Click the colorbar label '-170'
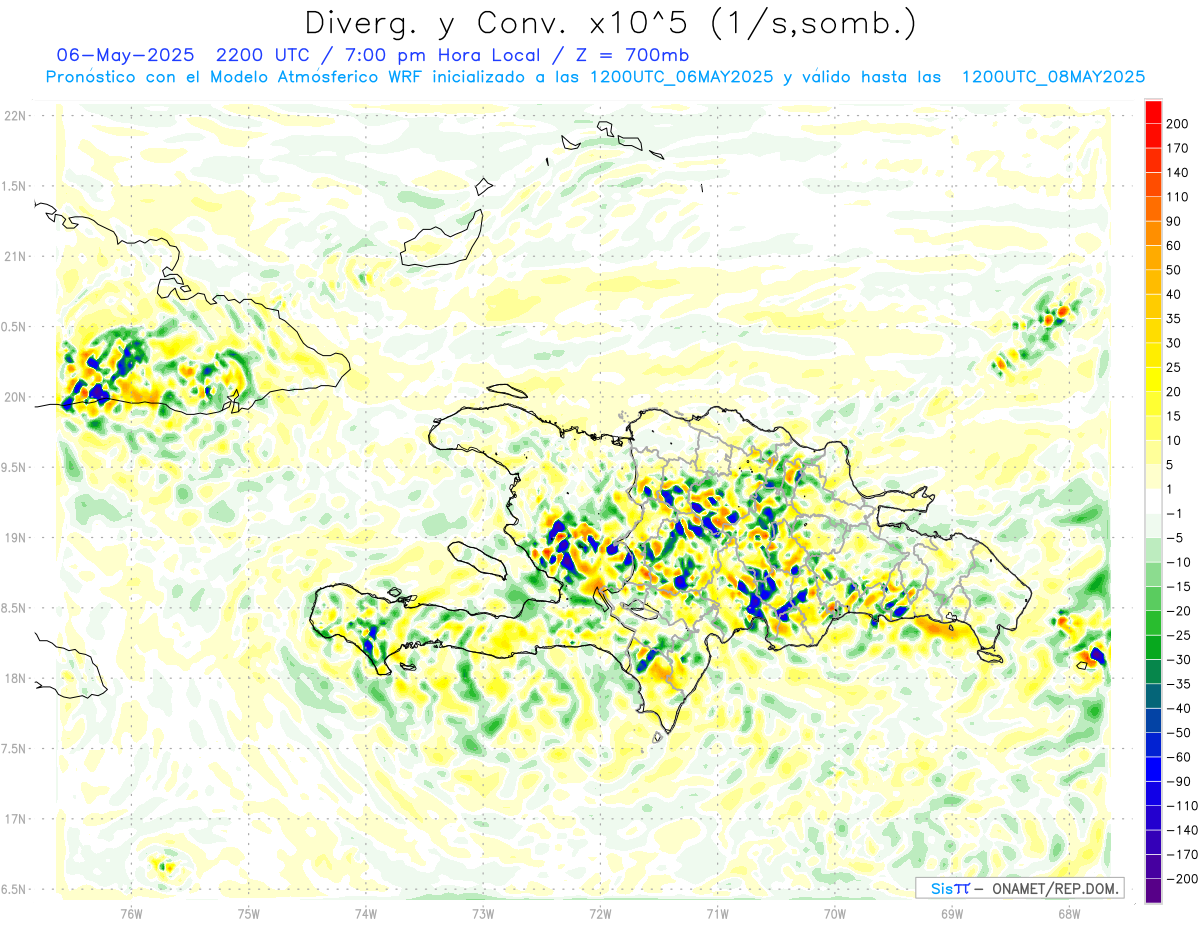 [x=1183, y=854]
